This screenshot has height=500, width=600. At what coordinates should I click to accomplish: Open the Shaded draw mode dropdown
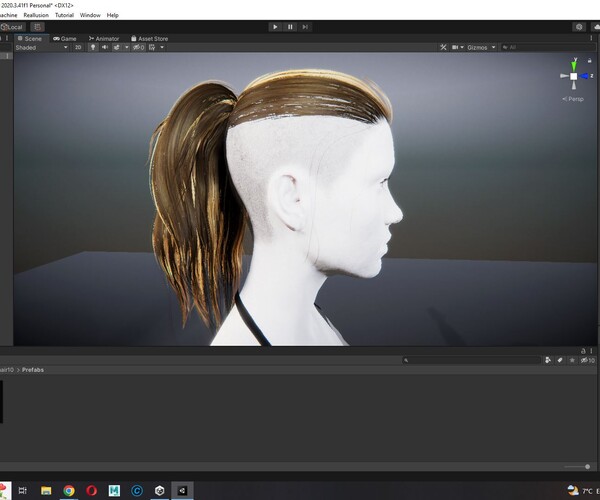click(x=41, y=47)
